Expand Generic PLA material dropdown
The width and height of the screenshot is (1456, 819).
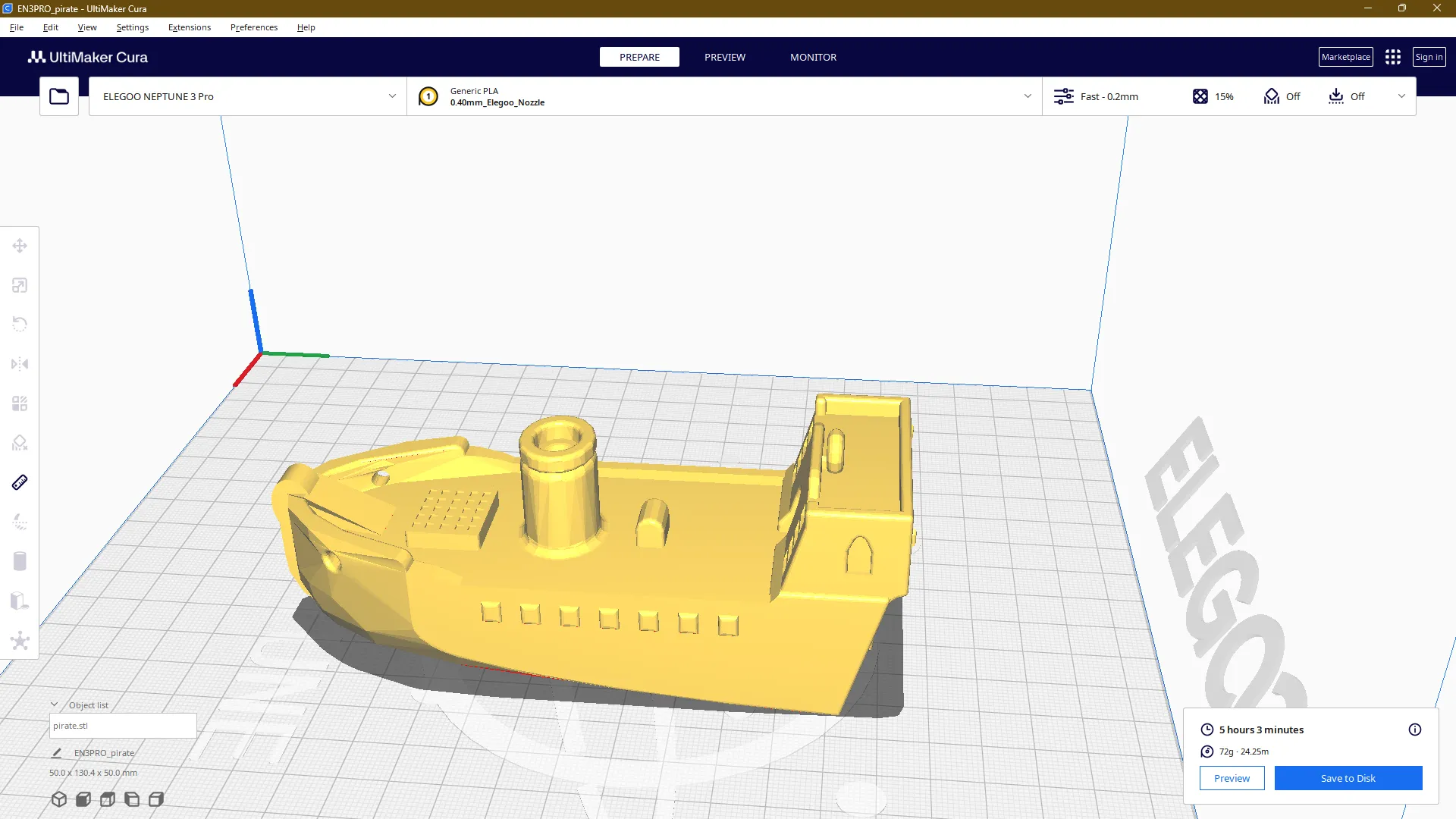click(x=1028, y=96)
